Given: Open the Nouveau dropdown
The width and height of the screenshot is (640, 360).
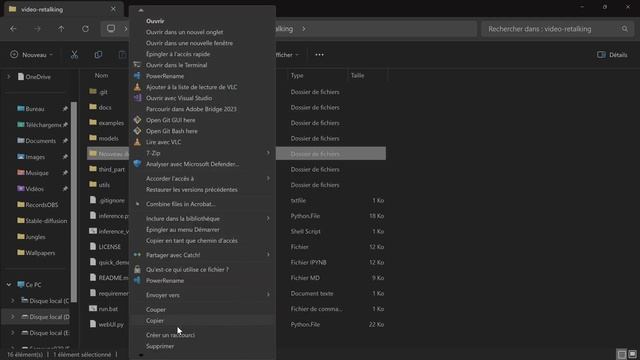Looking at the screenshot, I should [x=32, y=55].
